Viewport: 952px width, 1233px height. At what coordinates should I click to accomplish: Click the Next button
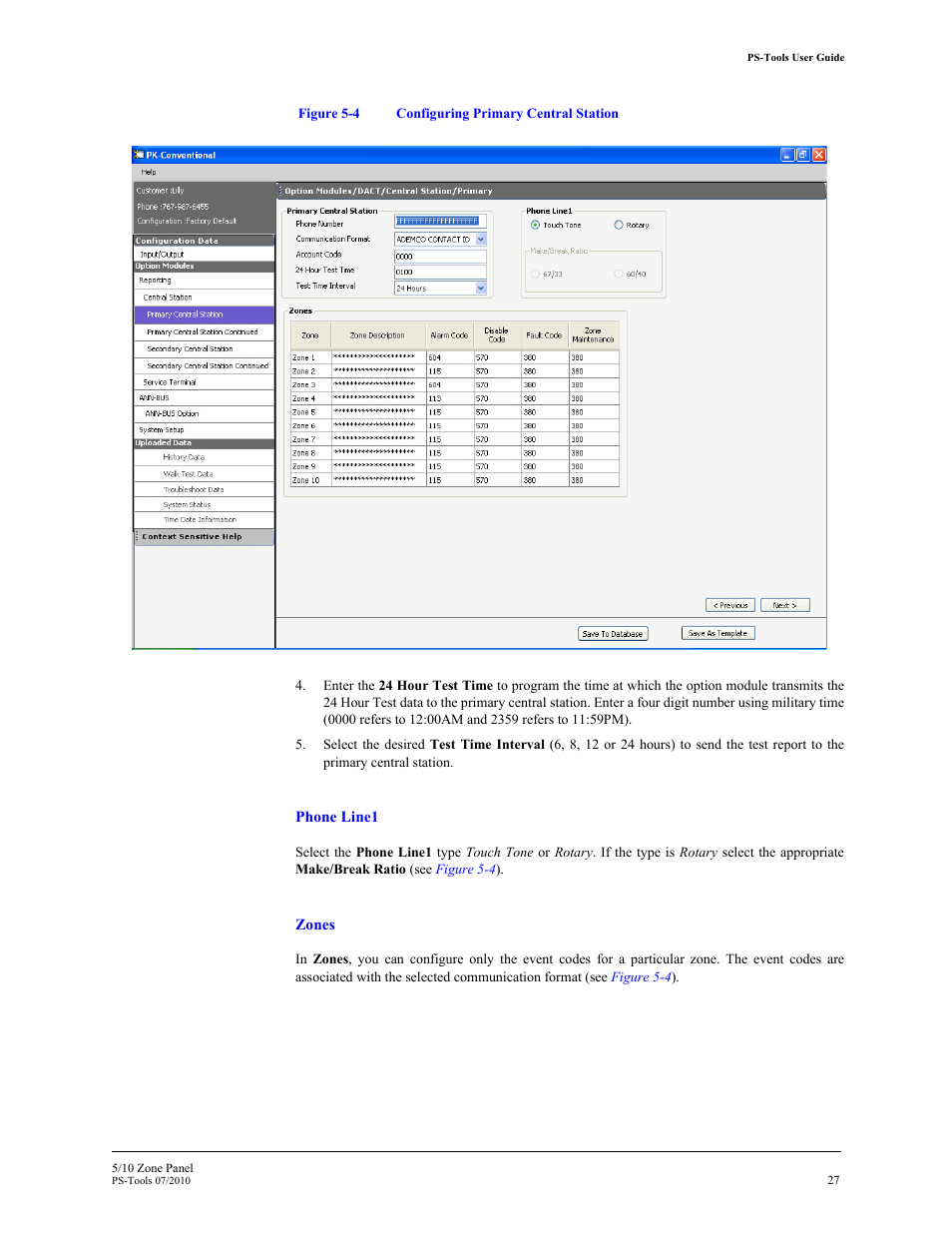[785, 605]
